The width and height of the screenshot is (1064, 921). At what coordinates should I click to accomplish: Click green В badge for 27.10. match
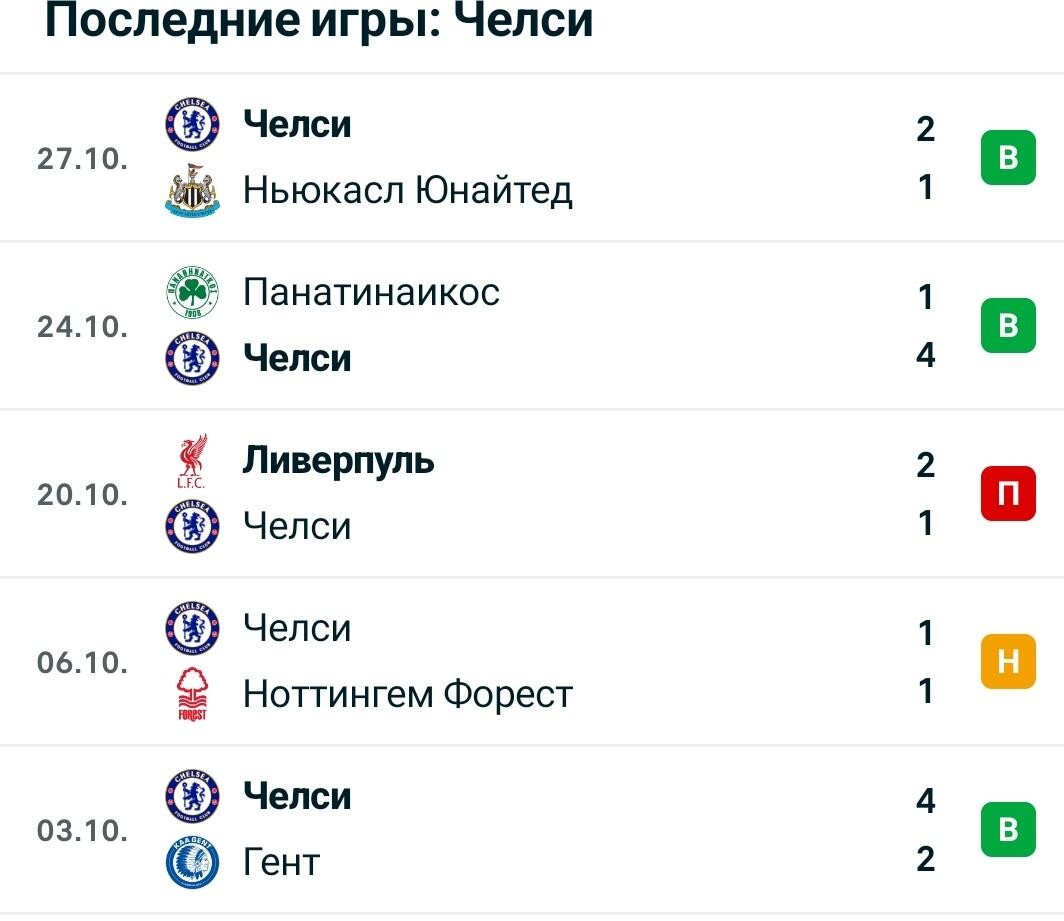click(x=1008, y=157)
